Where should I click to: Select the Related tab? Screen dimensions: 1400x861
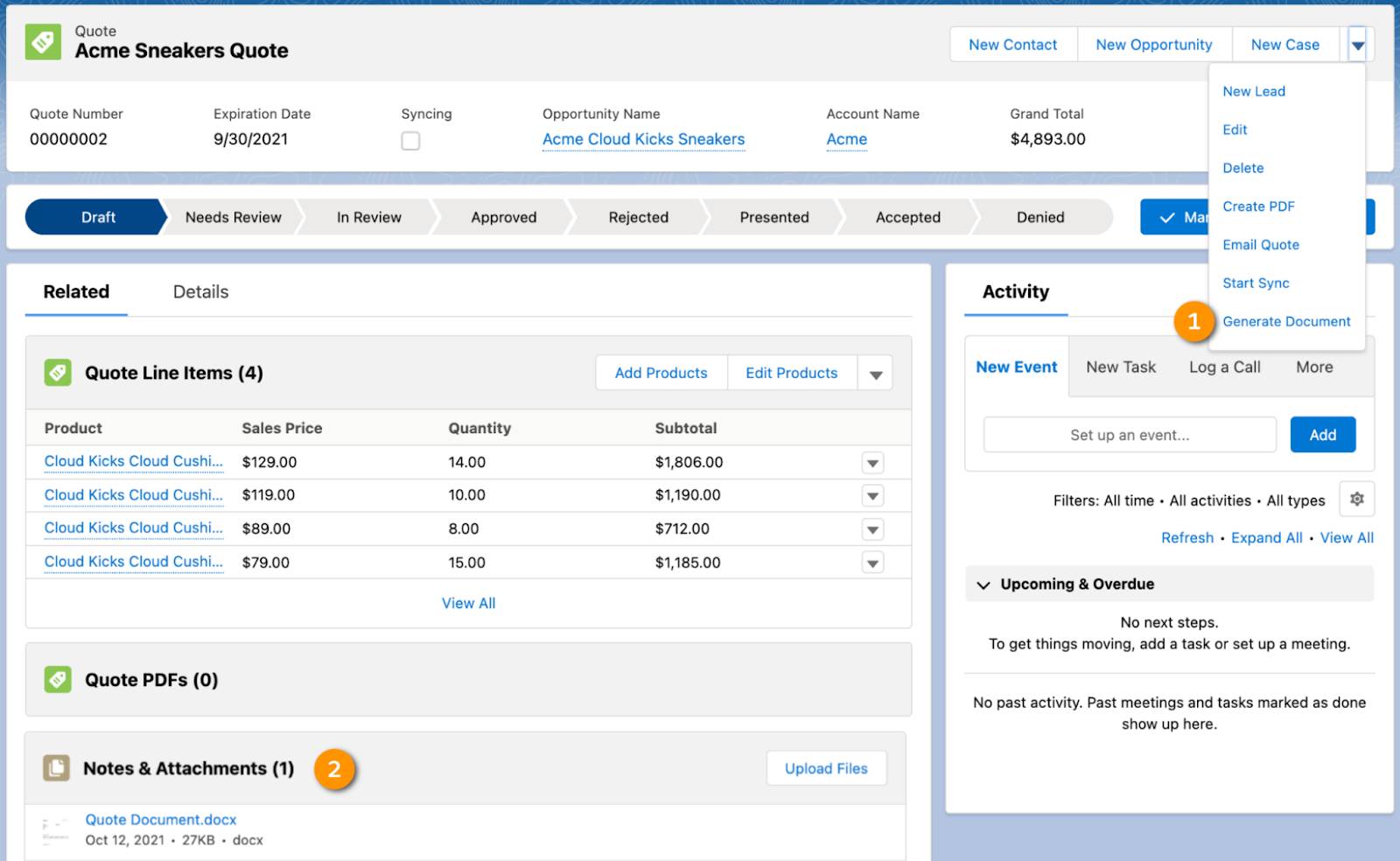(76, 291)
